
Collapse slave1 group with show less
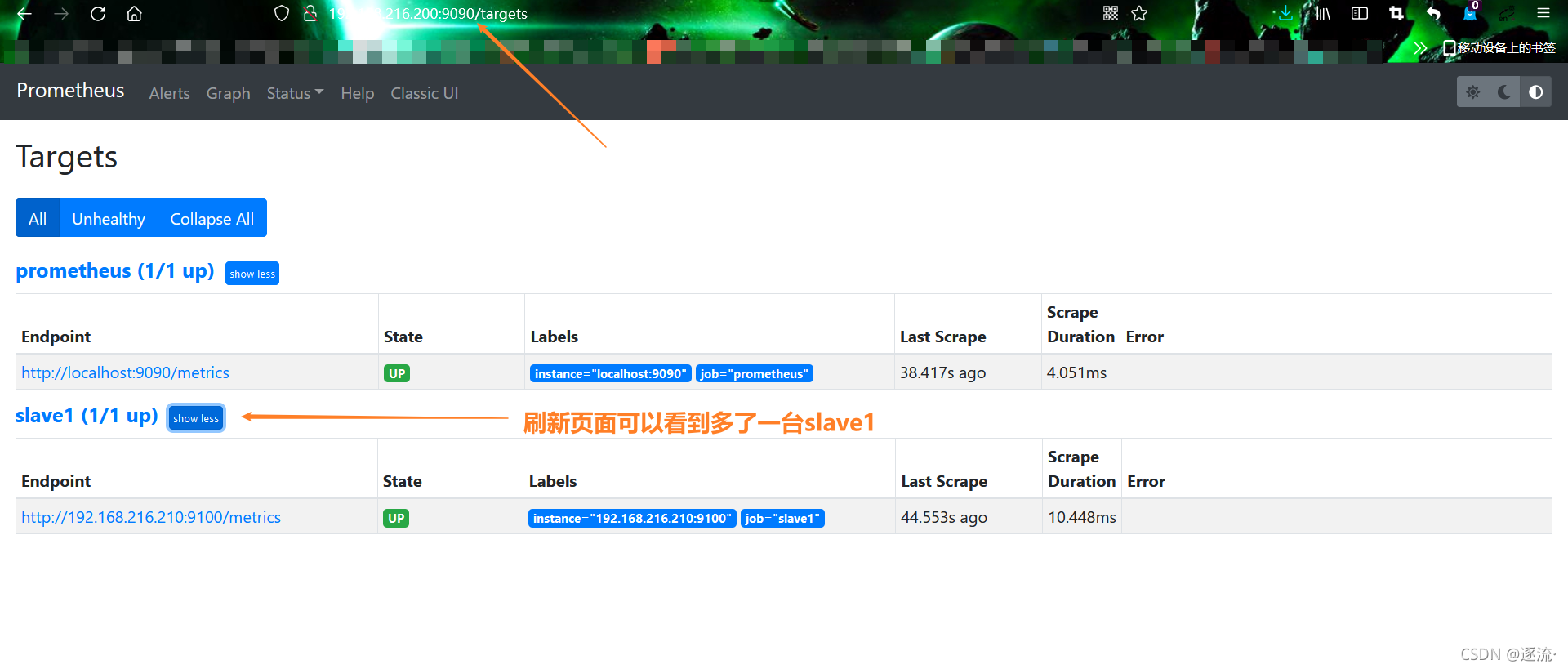click(x=196, y=418)
